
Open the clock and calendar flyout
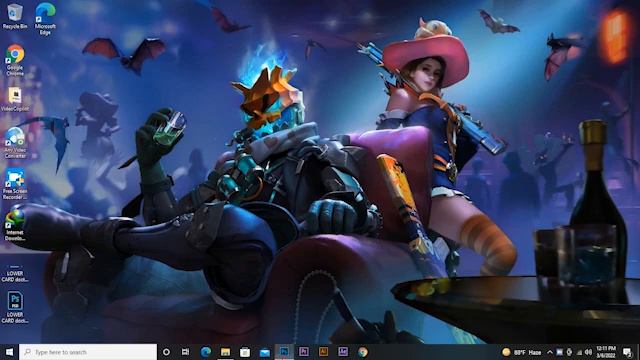606,352
